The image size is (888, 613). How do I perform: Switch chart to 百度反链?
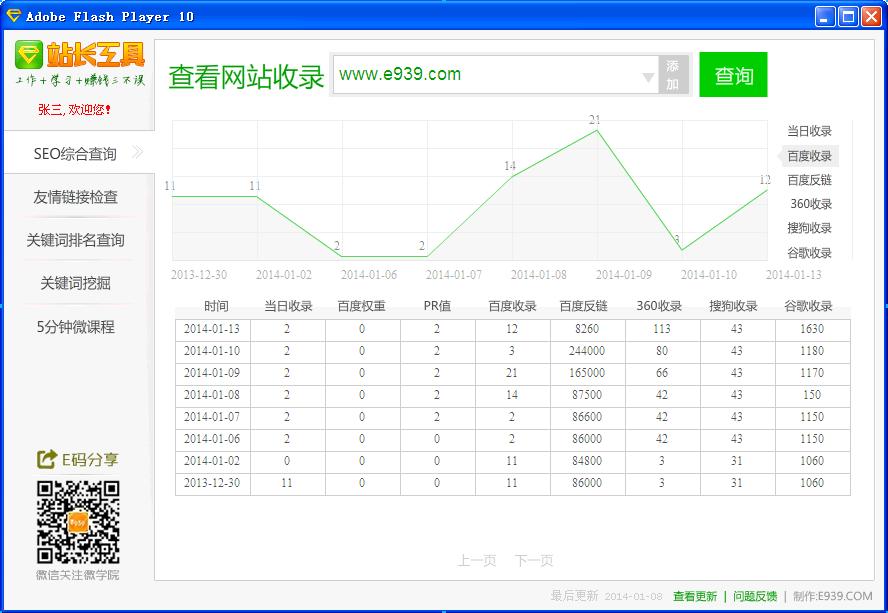(808, 180)
